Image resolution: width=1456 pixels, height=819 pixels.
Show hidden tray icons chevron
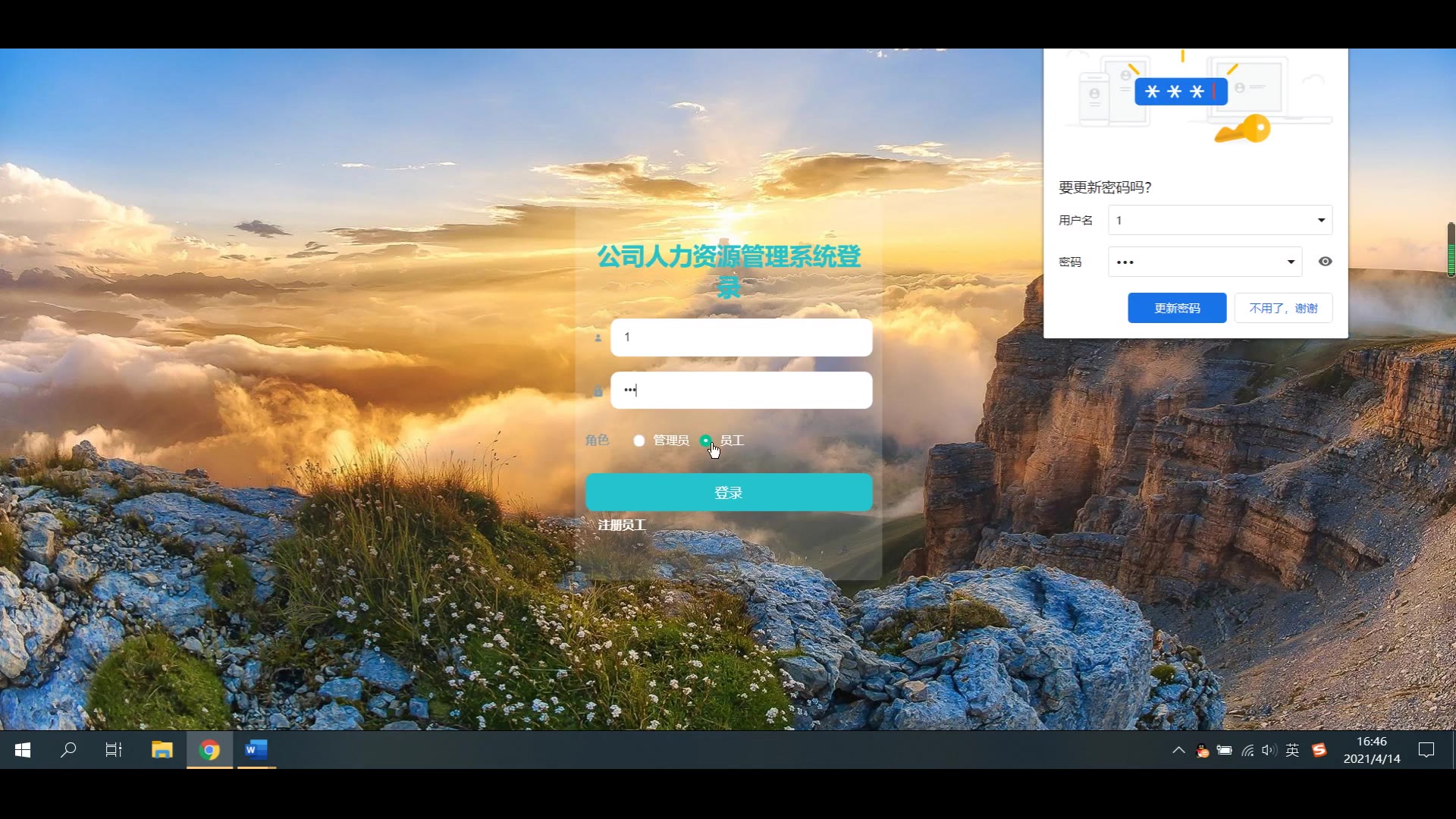coord(1178,750)
